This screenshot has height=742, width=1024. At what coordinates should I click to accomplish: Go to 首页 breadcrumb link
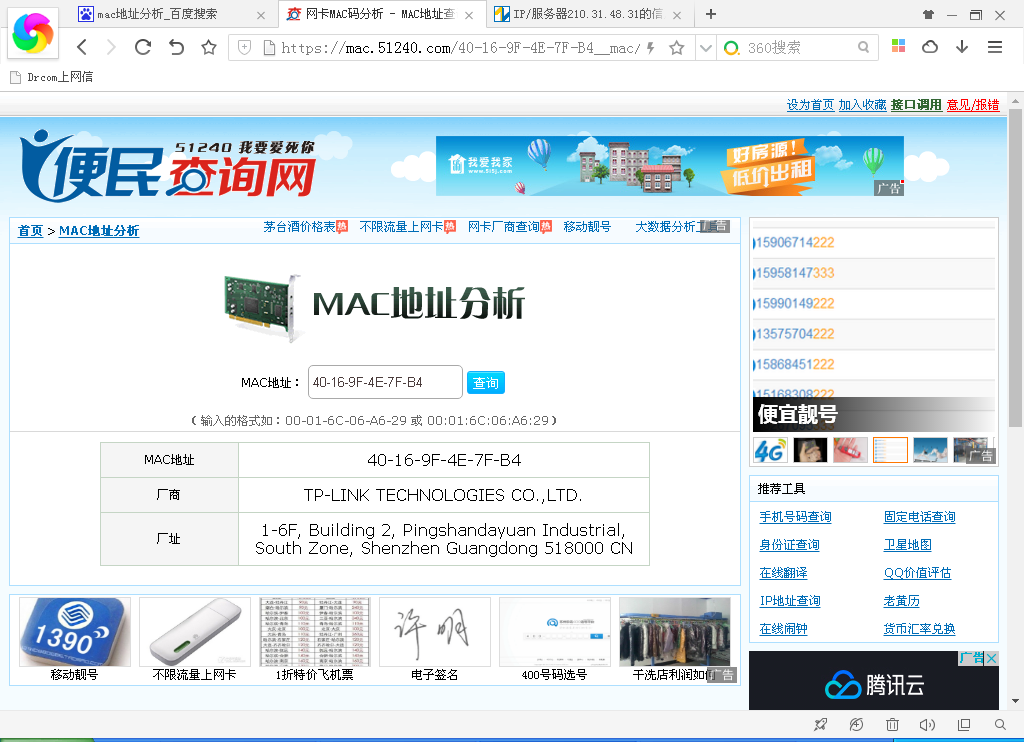[x=30, y=231]
